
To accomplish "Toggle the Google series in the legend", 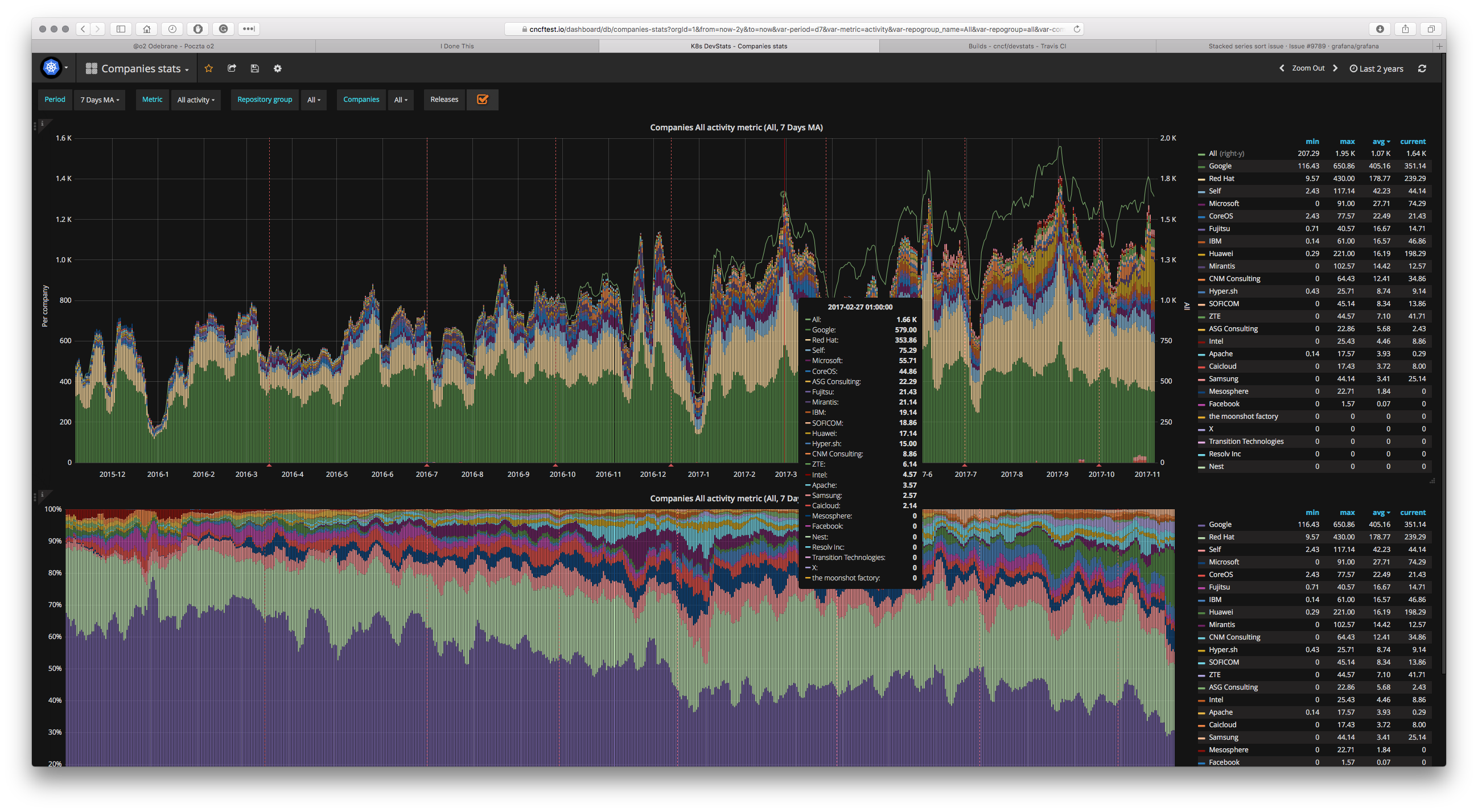I will tap(1220, 166).
